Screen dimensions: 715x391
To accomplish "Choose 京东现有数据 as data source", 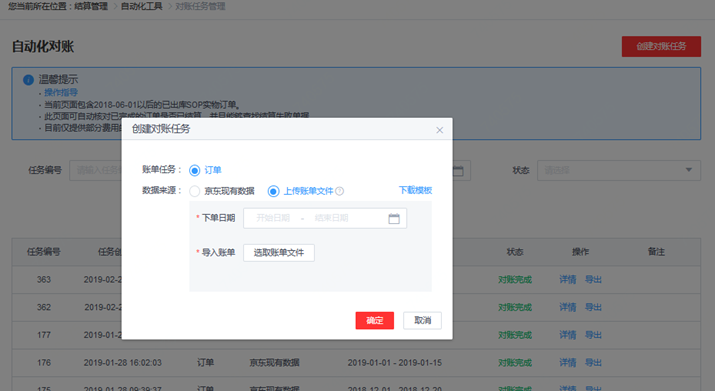I will (x=195, y=191).
